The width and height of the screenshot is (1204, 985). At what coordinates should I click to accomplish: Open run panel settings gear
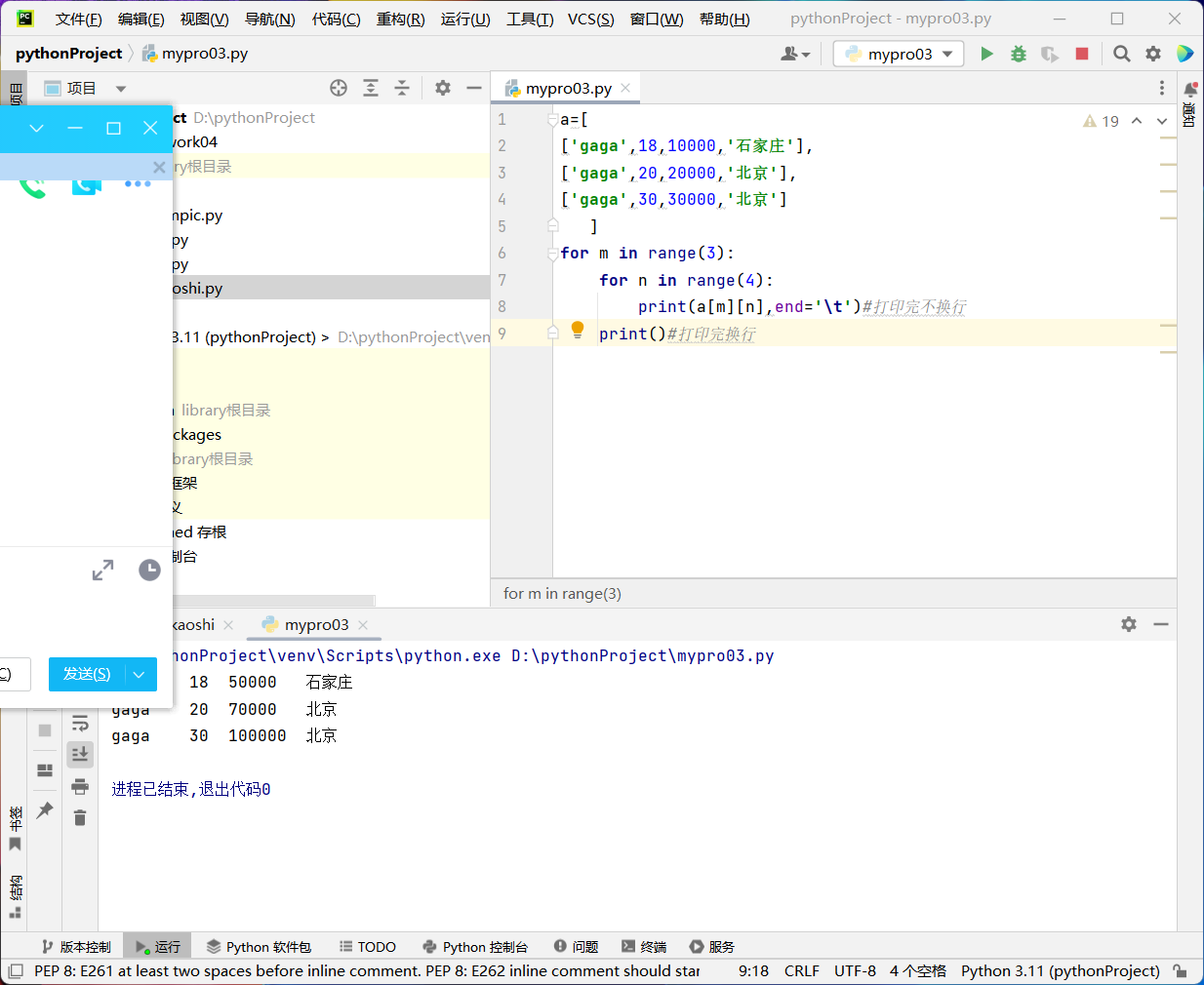click(1129, 624)
